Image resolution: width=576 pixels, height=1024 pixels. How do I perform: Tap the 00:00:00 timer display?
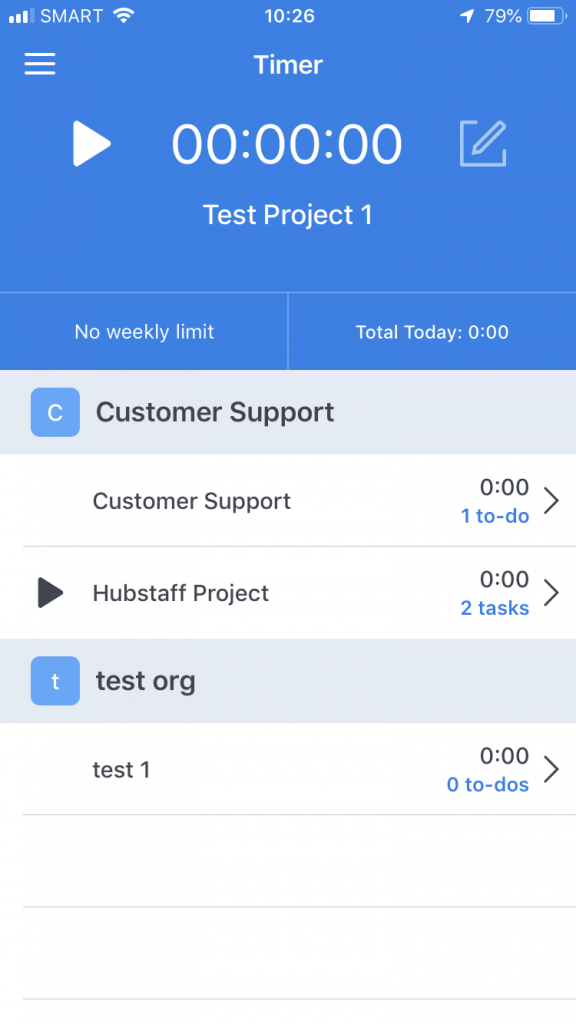pos(287,144)
